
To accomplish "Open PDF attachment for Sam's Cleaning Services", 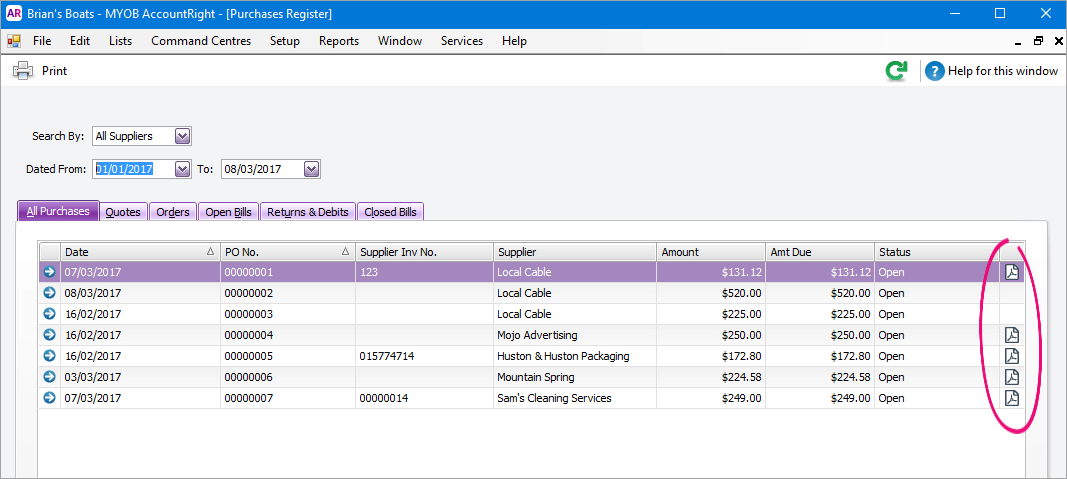I will pos(1012,398).
